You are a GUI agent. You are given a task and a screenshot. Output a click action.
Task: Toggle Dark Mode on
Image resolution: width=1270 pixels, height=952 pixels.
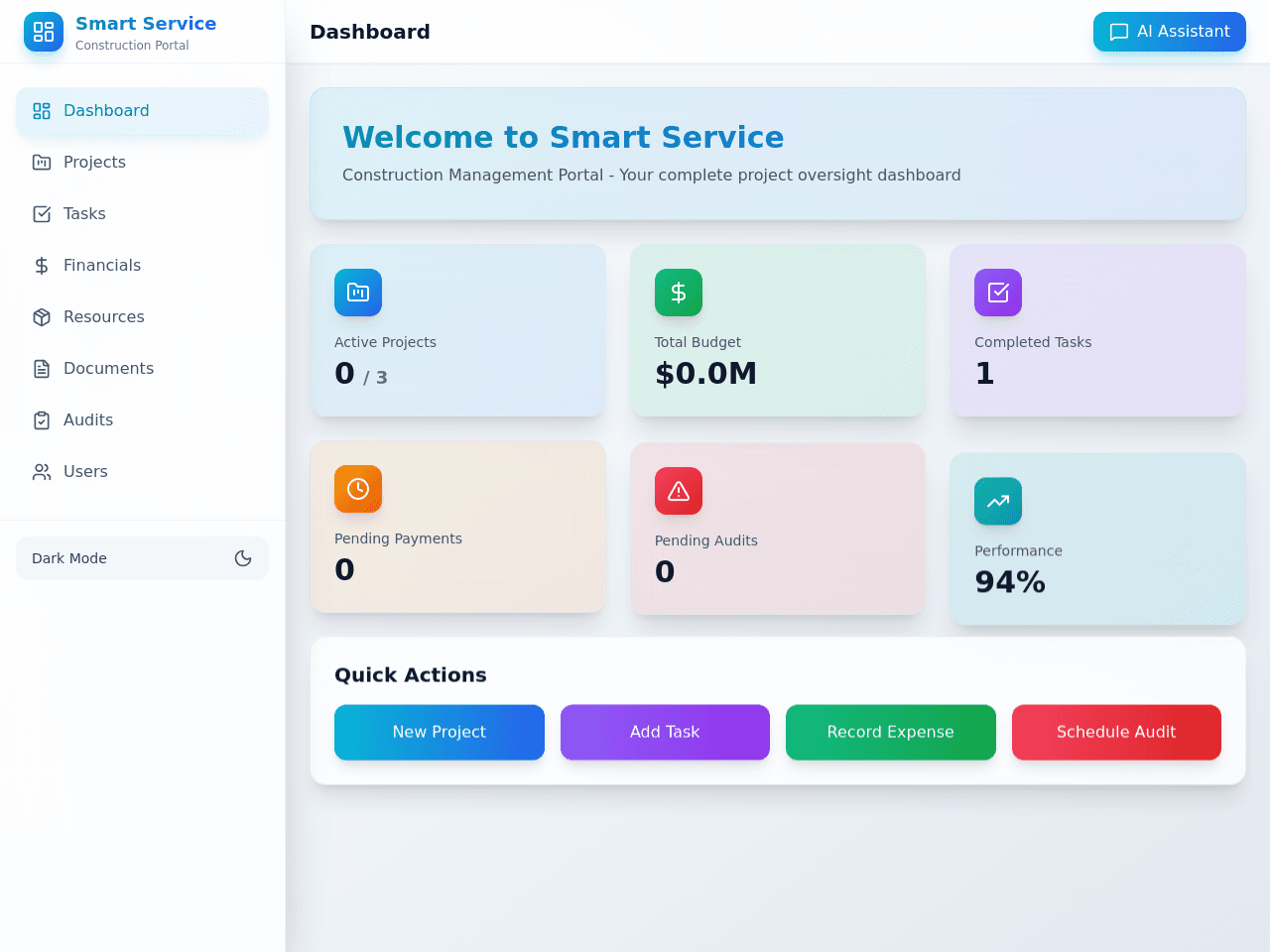[142, 558]
